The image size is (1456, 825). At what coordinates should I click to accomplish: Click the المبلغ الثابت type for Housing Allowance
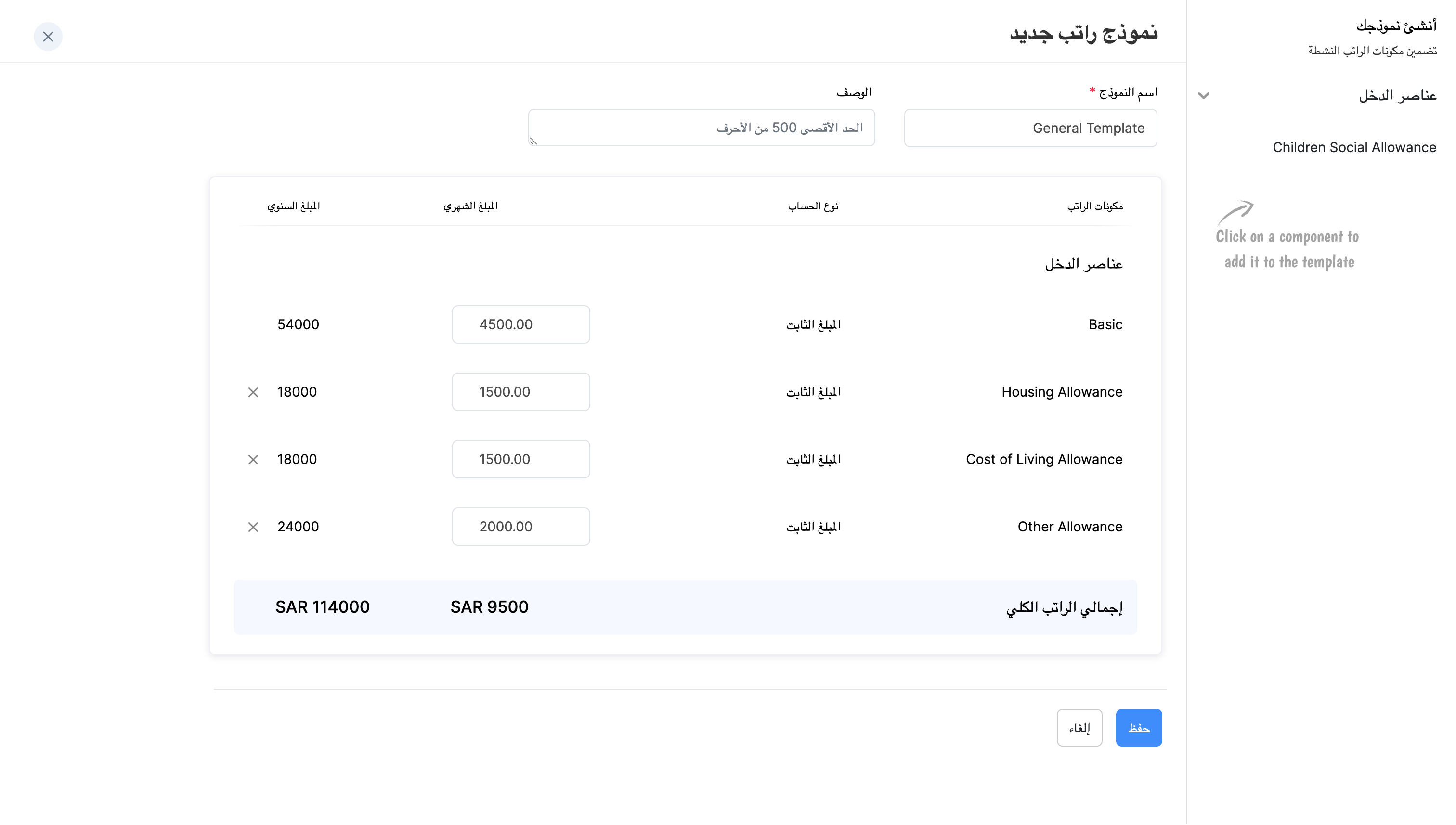[814, 391]
